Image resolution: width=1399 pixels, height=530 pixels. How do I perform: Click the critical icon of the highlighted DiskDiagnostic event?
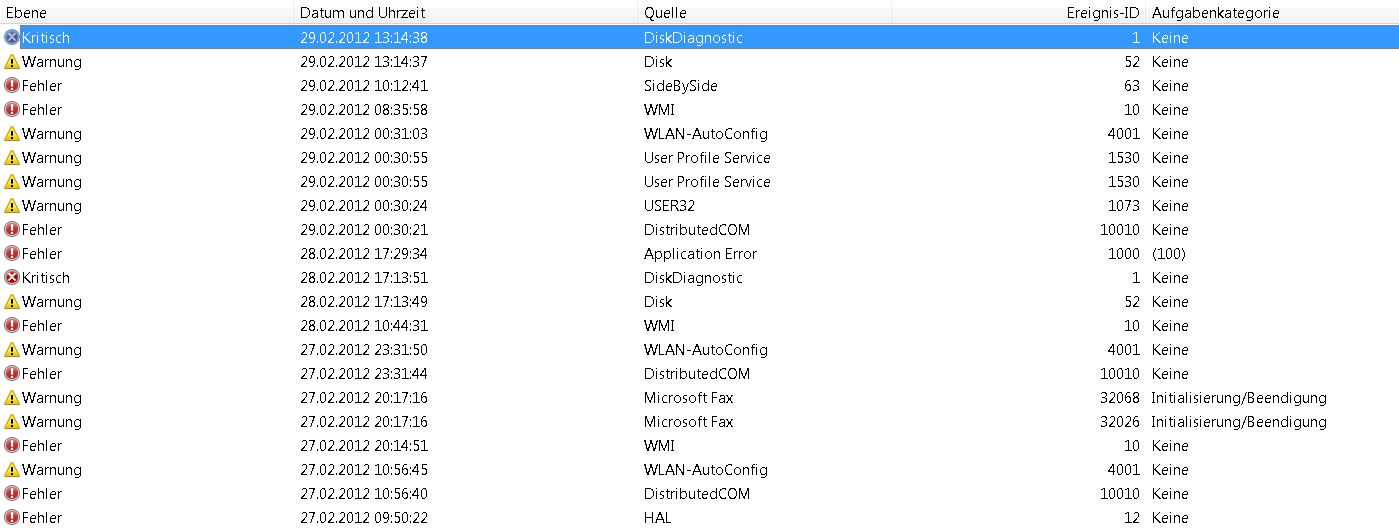point(12,38)
